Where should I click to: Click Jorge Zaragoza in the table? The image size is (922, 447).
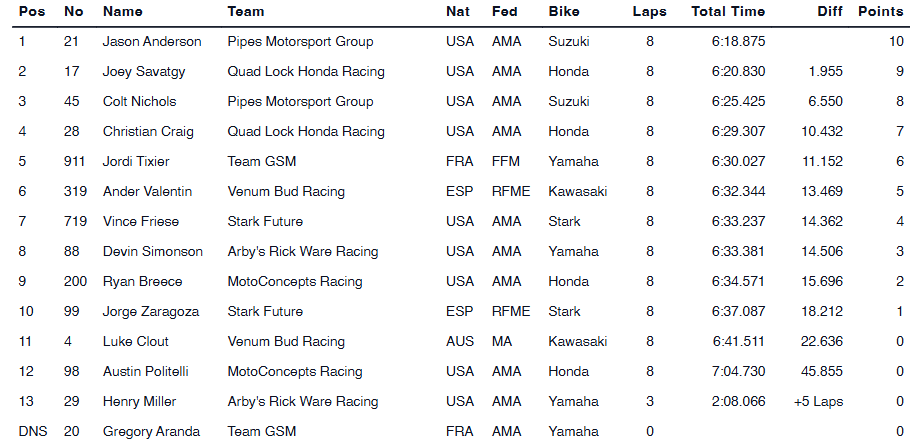click(150, 312)
